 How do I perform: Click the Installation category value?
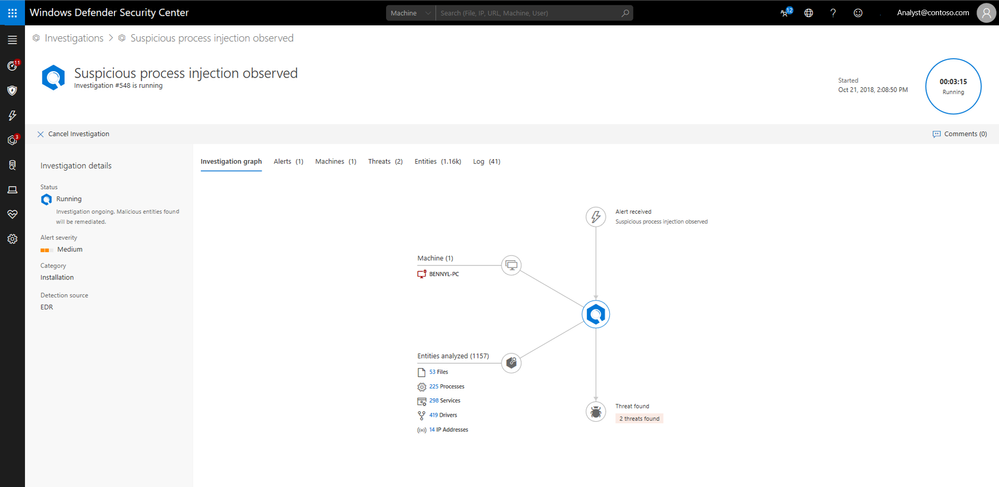pos(57,277)
